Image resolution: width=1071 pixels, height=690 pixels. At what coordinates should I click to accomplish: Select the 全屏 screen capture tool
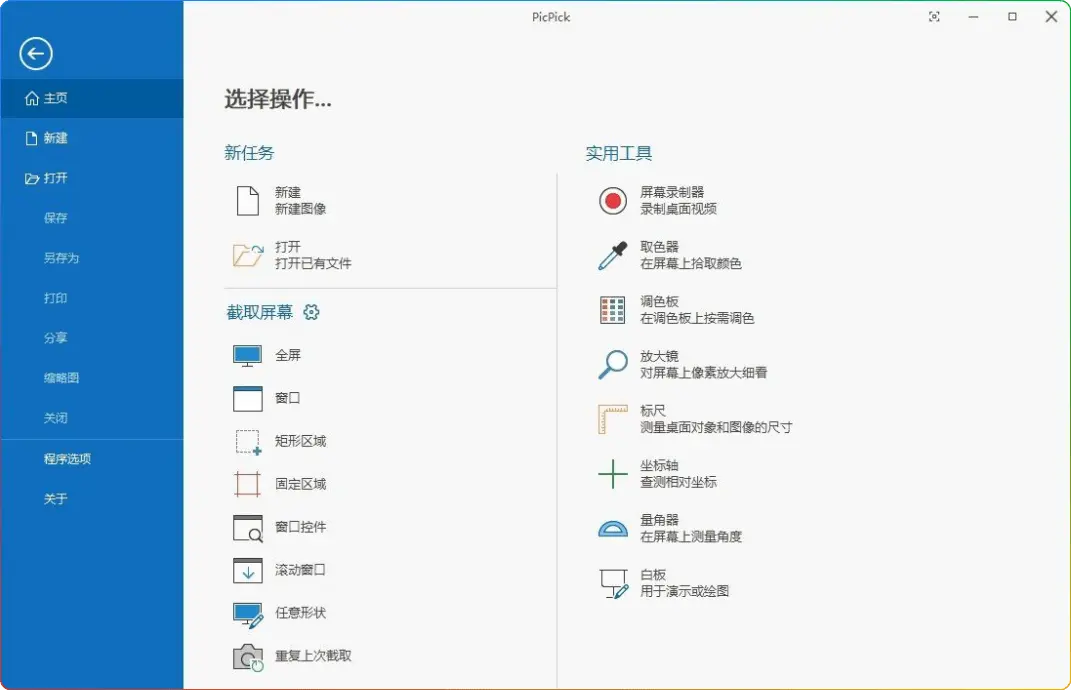289,355
